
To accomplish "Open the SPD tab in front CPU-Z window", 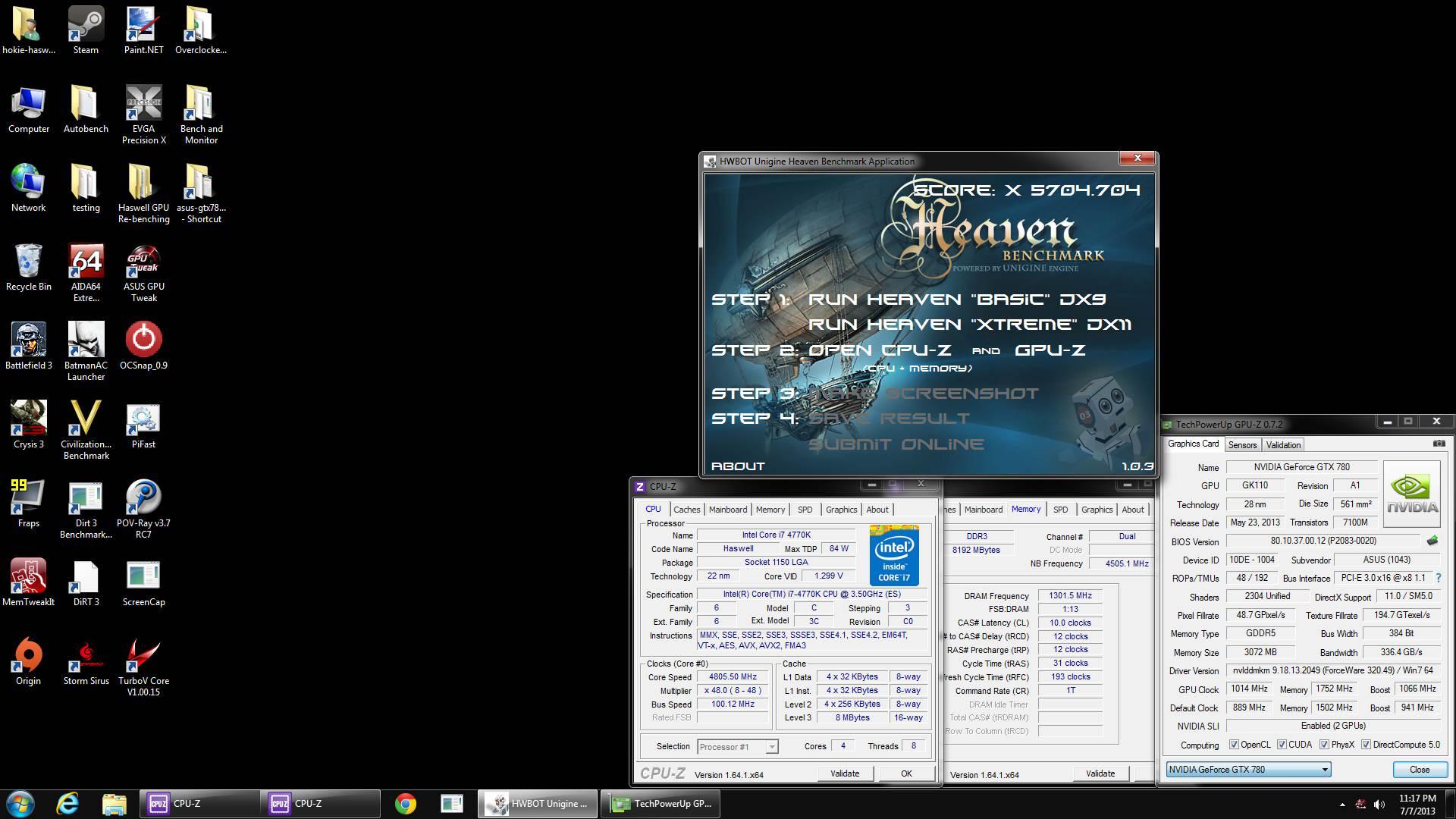I will click(805, 510).
